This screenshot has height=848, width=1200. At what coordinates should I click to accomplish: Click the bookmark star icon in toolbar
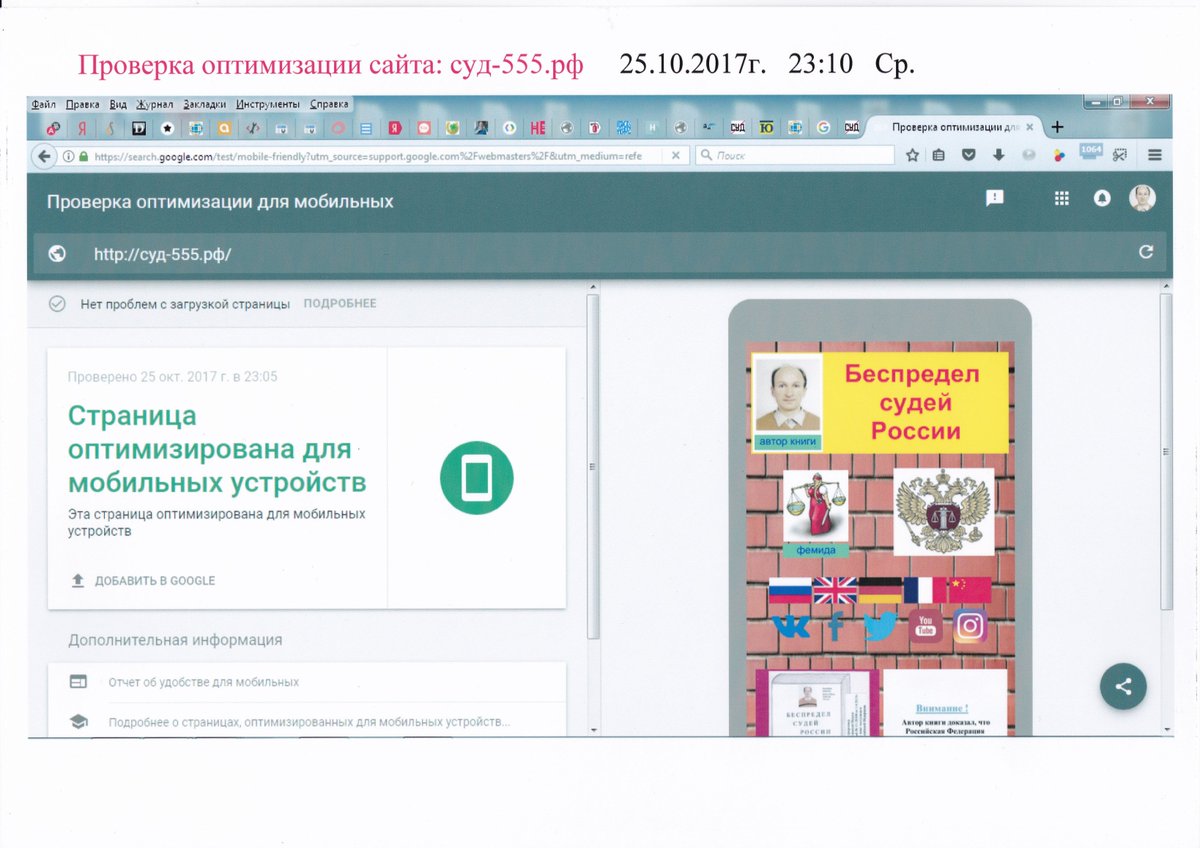912,155
